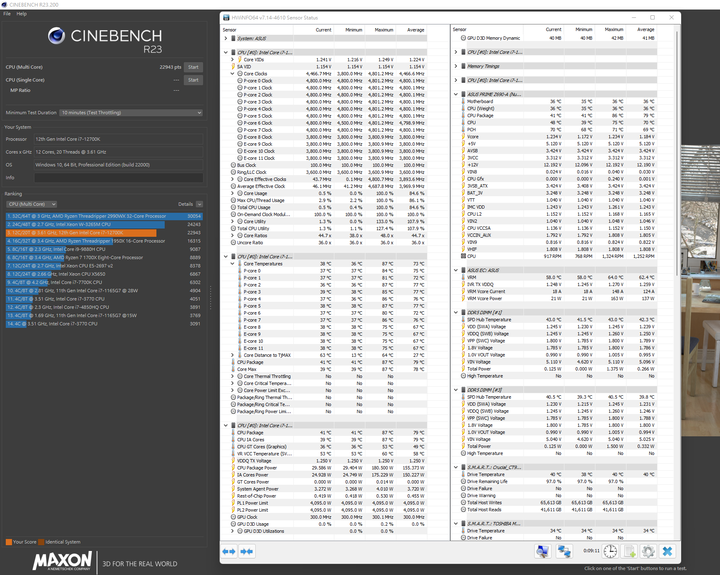Click the log file with plus icon
This screenshot has height=575, width=720.
[629, 551]
